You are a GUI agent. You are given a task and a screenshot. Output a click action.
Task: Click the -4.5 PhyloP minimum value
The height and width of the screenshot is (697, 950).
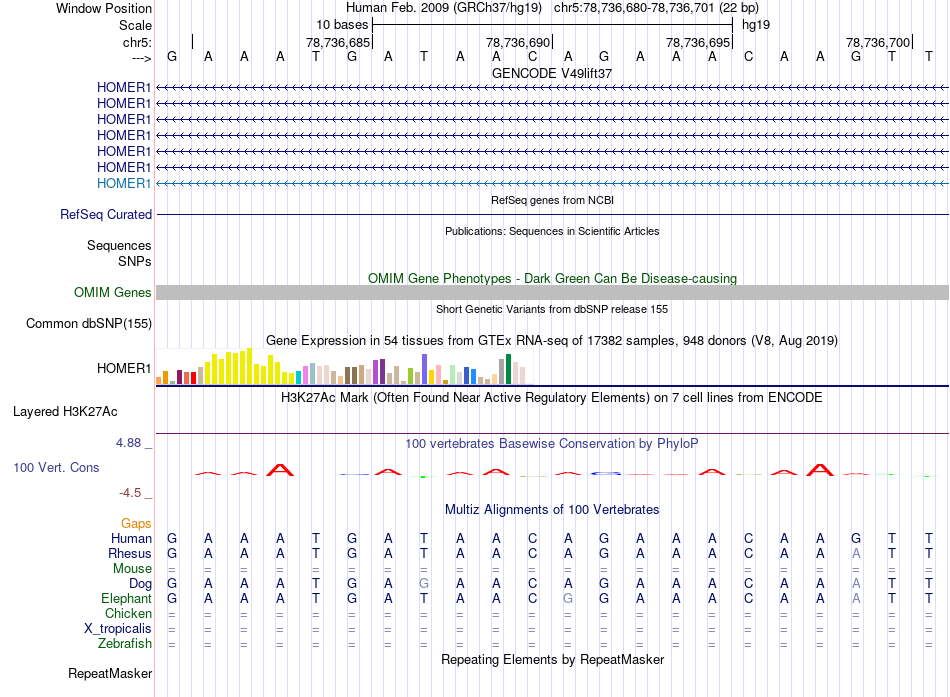pos(130,493)
